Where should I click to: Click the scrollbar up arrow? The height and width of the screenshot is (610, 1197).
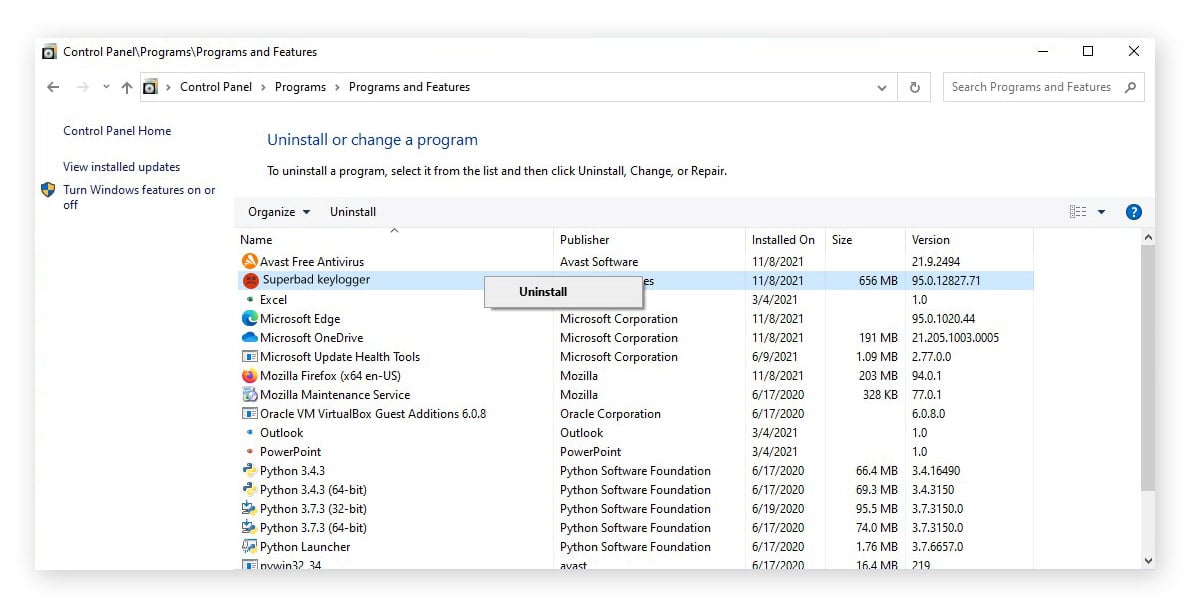point(1148,237)
